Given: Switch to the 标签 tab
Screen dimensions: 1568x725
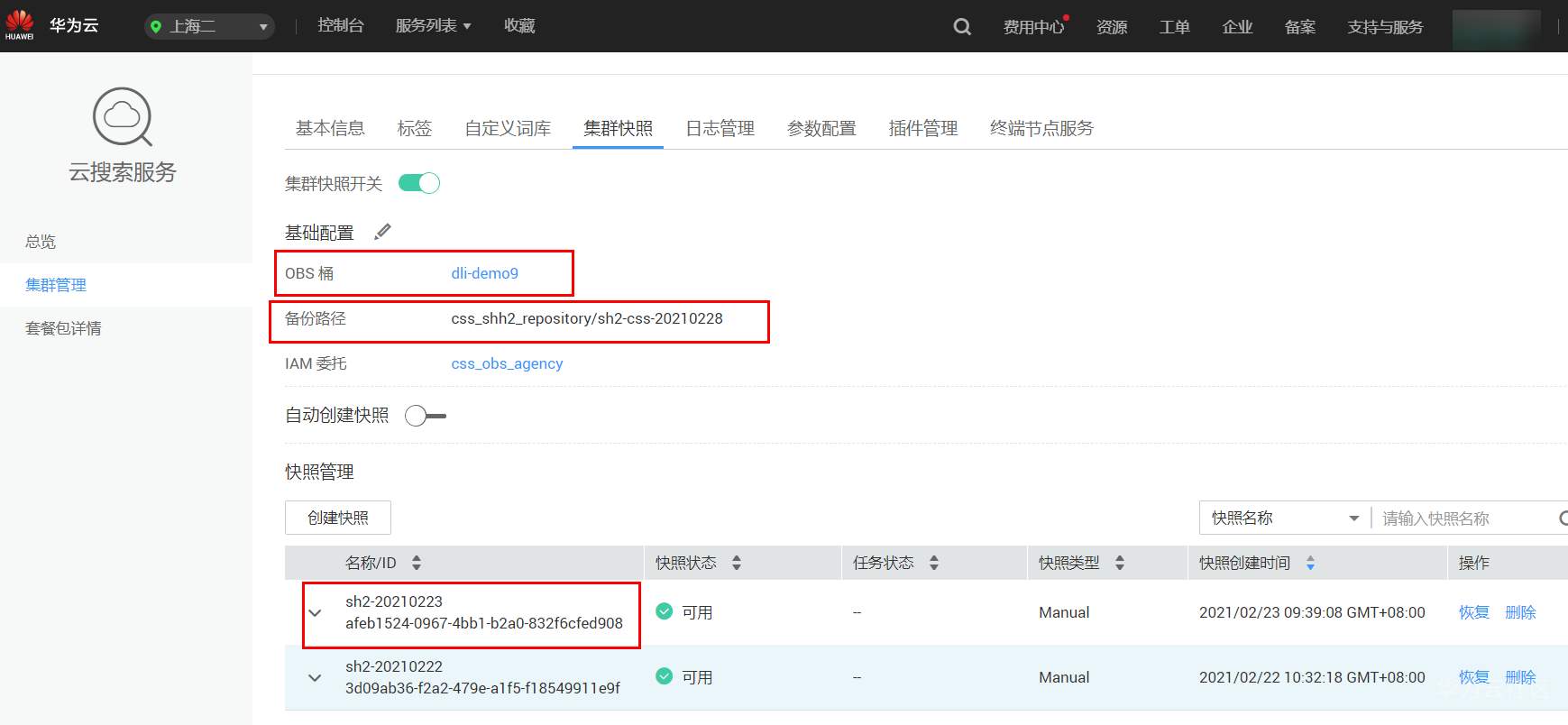Looking at the screenshot, I should click(x=415, y=128).
